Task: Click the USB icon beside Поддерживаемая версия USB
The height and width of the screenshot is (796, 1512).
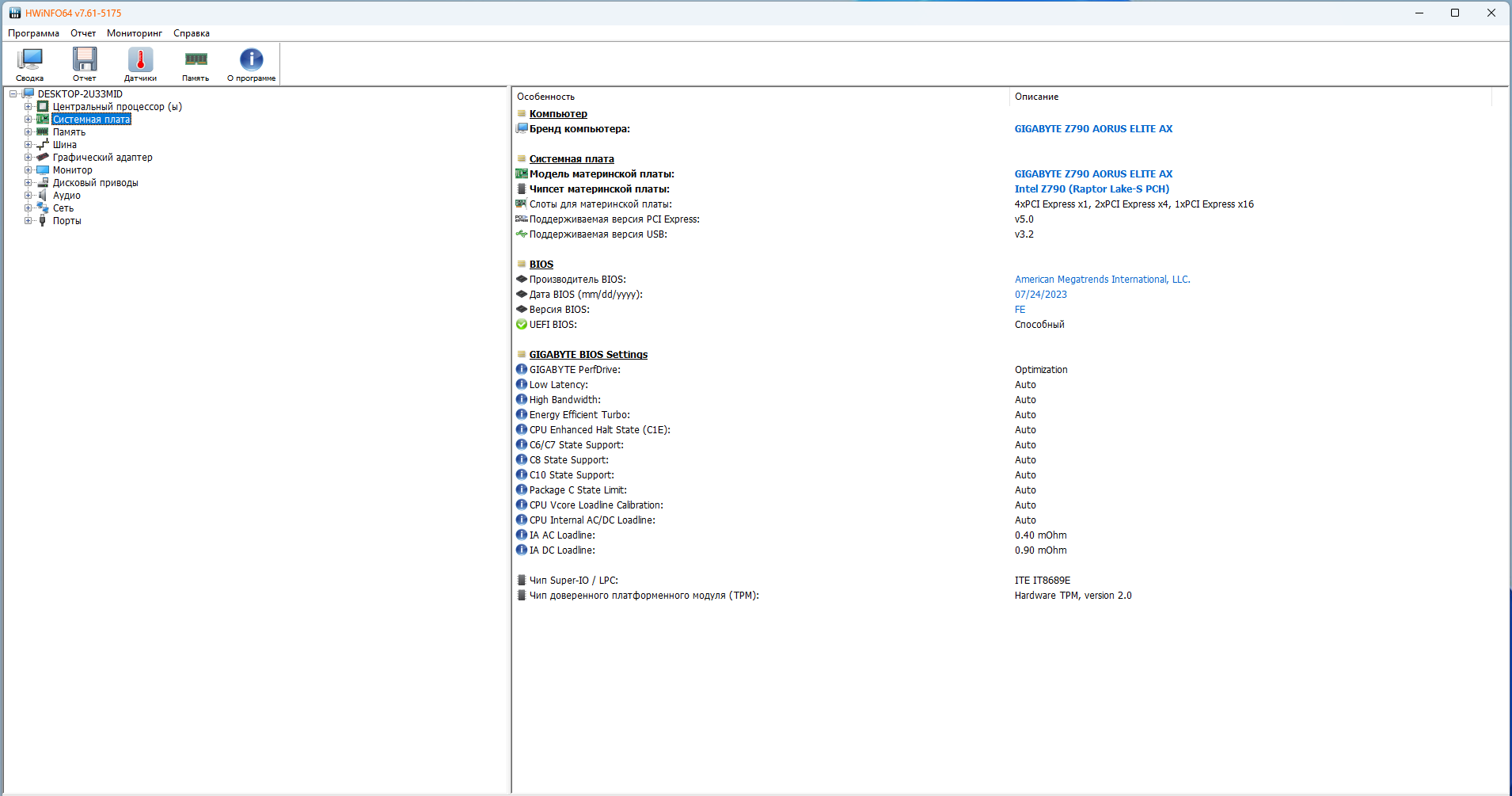Action: coord(522,234)
